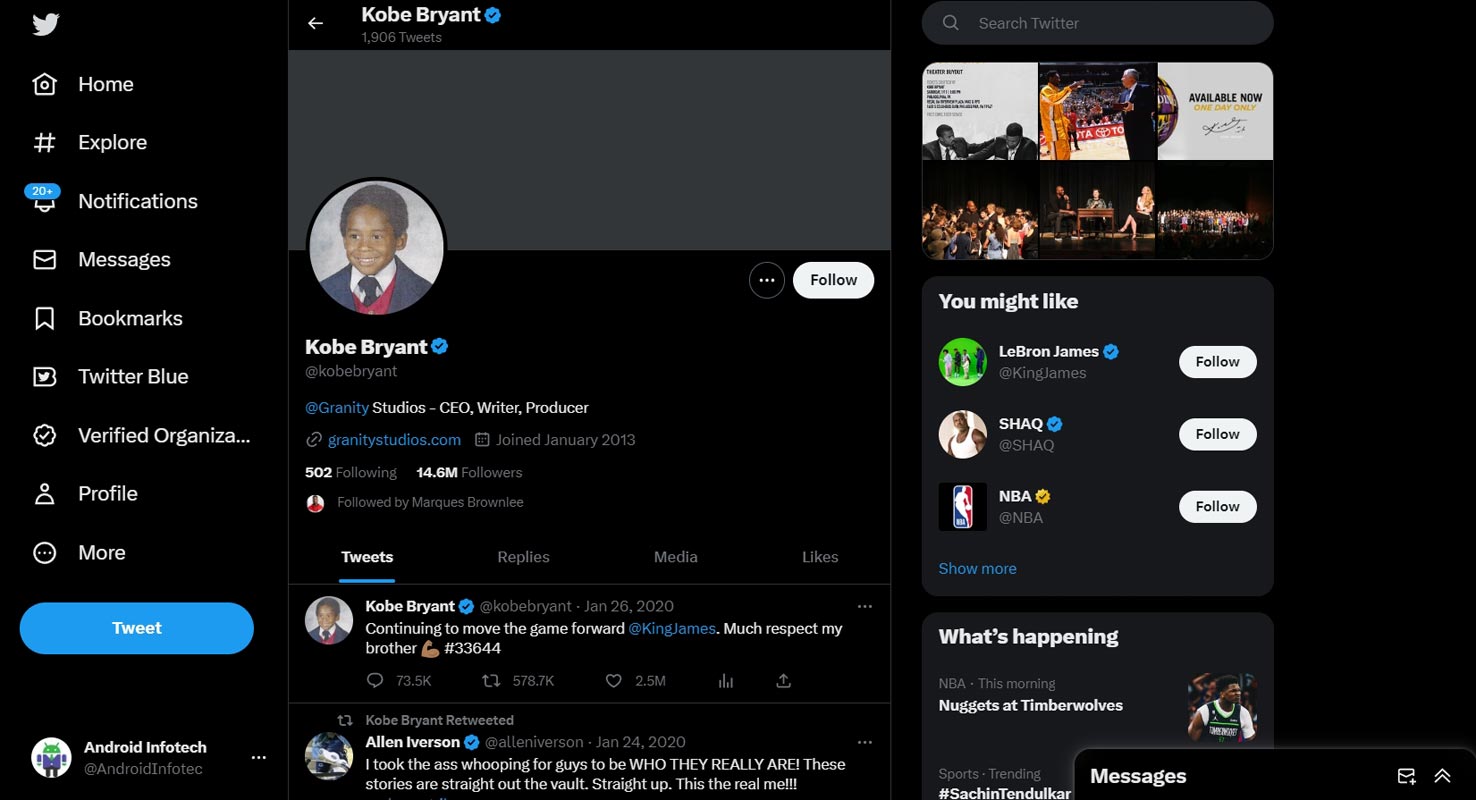Follow SHAQ
The image size is (1476, 800).
pos(1217,434)
